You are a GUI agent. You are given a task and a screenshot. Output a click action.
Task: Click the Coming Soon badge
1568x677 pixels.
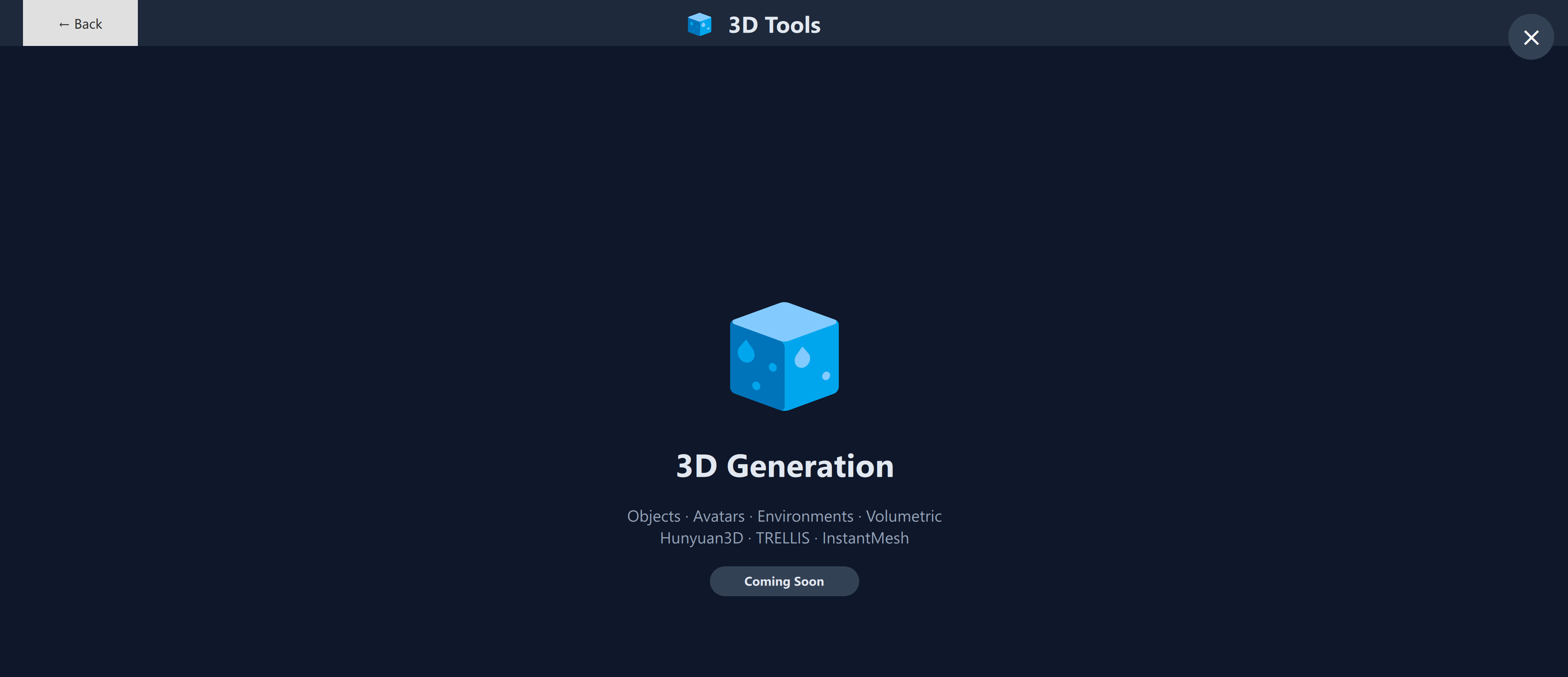(784, 581)
